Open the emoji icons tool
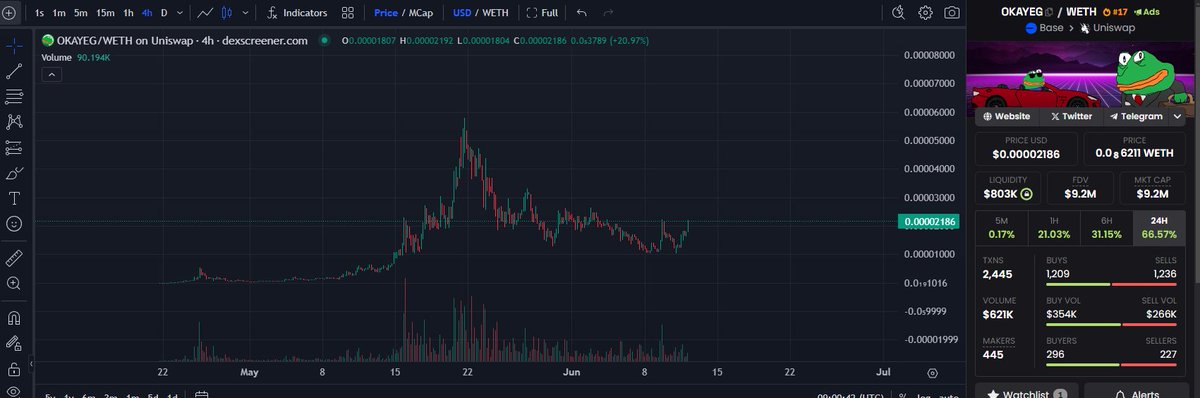The image size is (1200, 398). [x=14, y=225]
